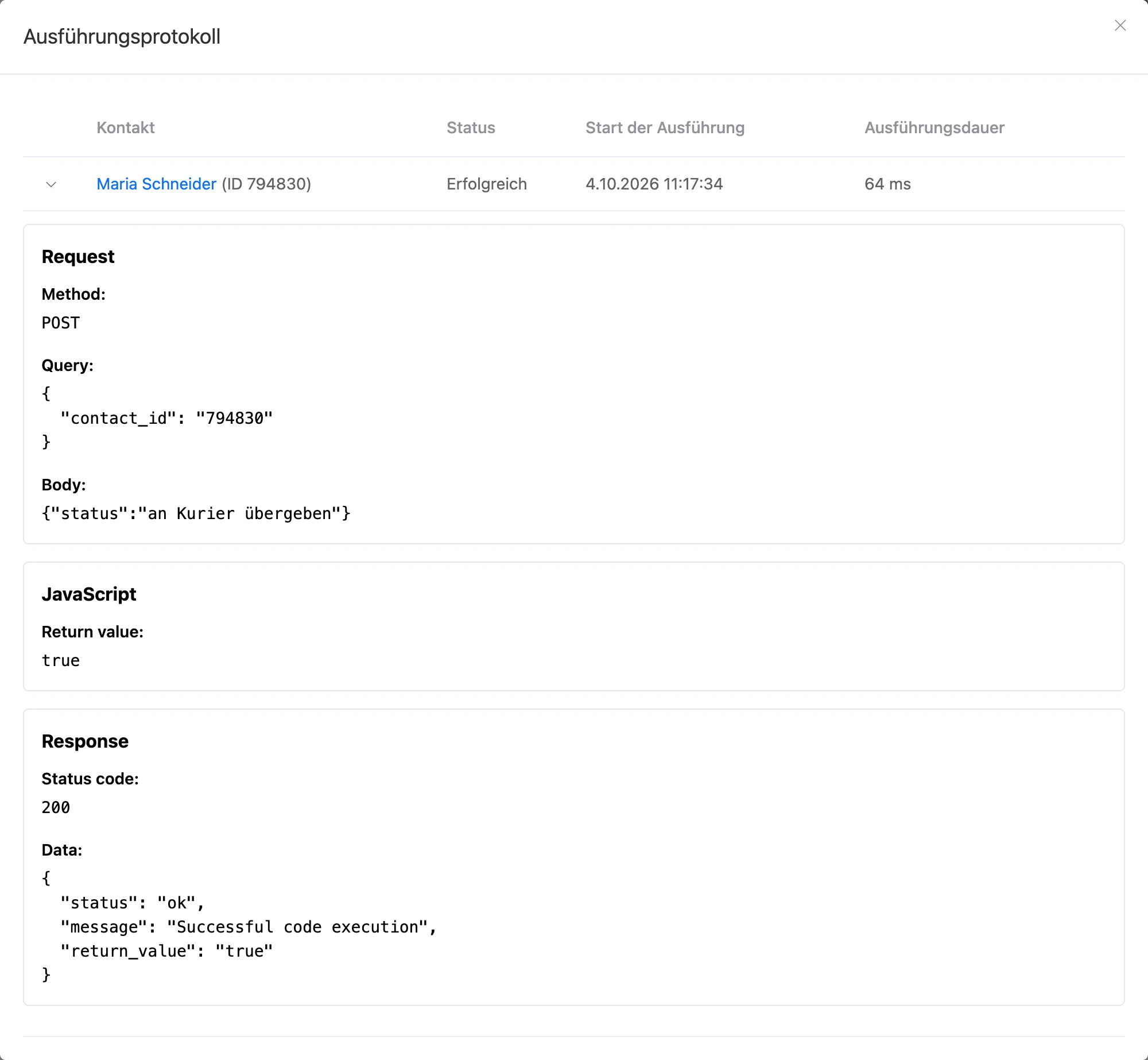The width and height of the screenshot is (1148, 1060).
Task: Click the '"return_value": "true"' line
Action: [166, 951]
